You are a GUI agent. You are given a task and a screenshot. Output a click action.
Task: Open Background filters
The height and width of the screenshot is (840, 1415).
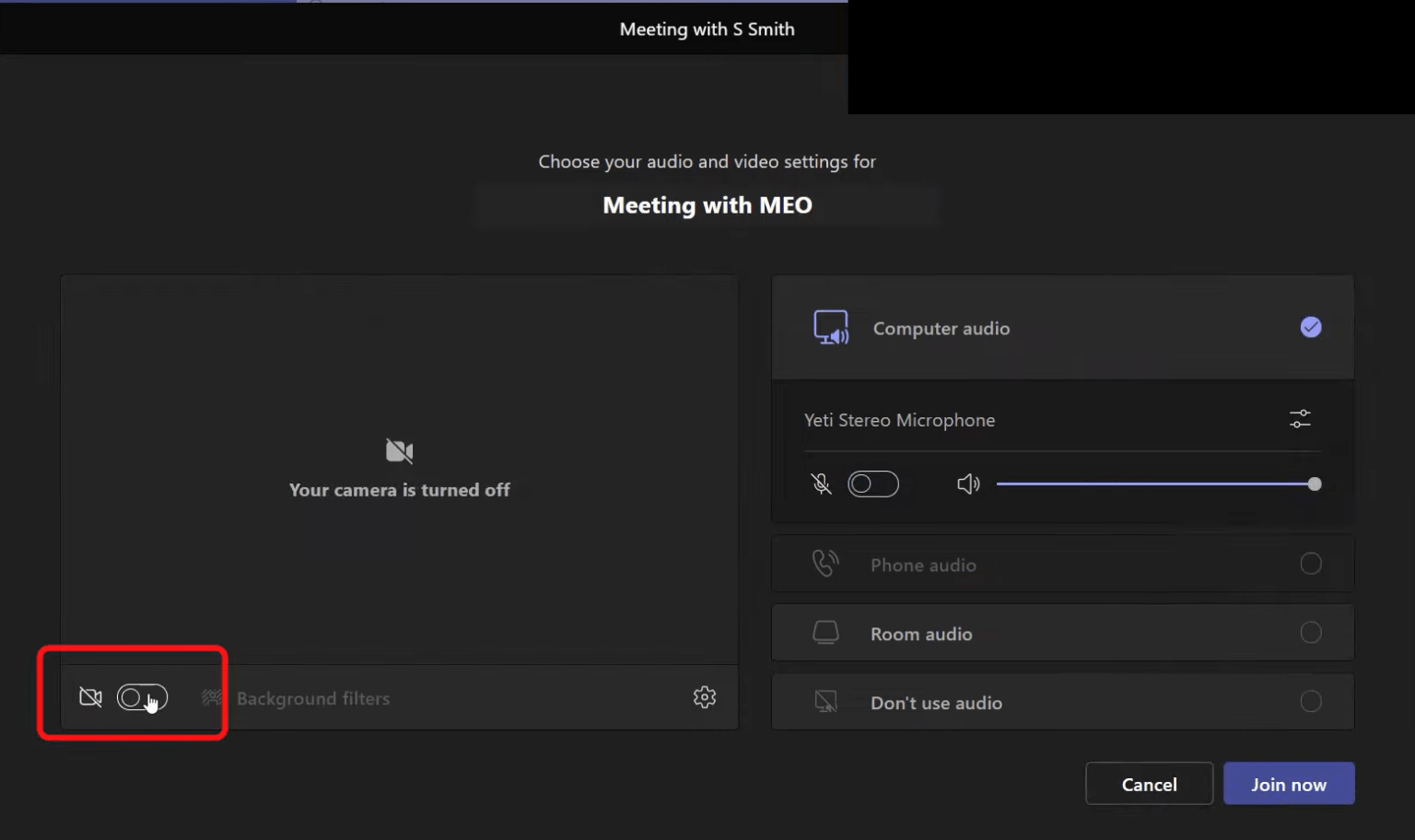[312, 698]
